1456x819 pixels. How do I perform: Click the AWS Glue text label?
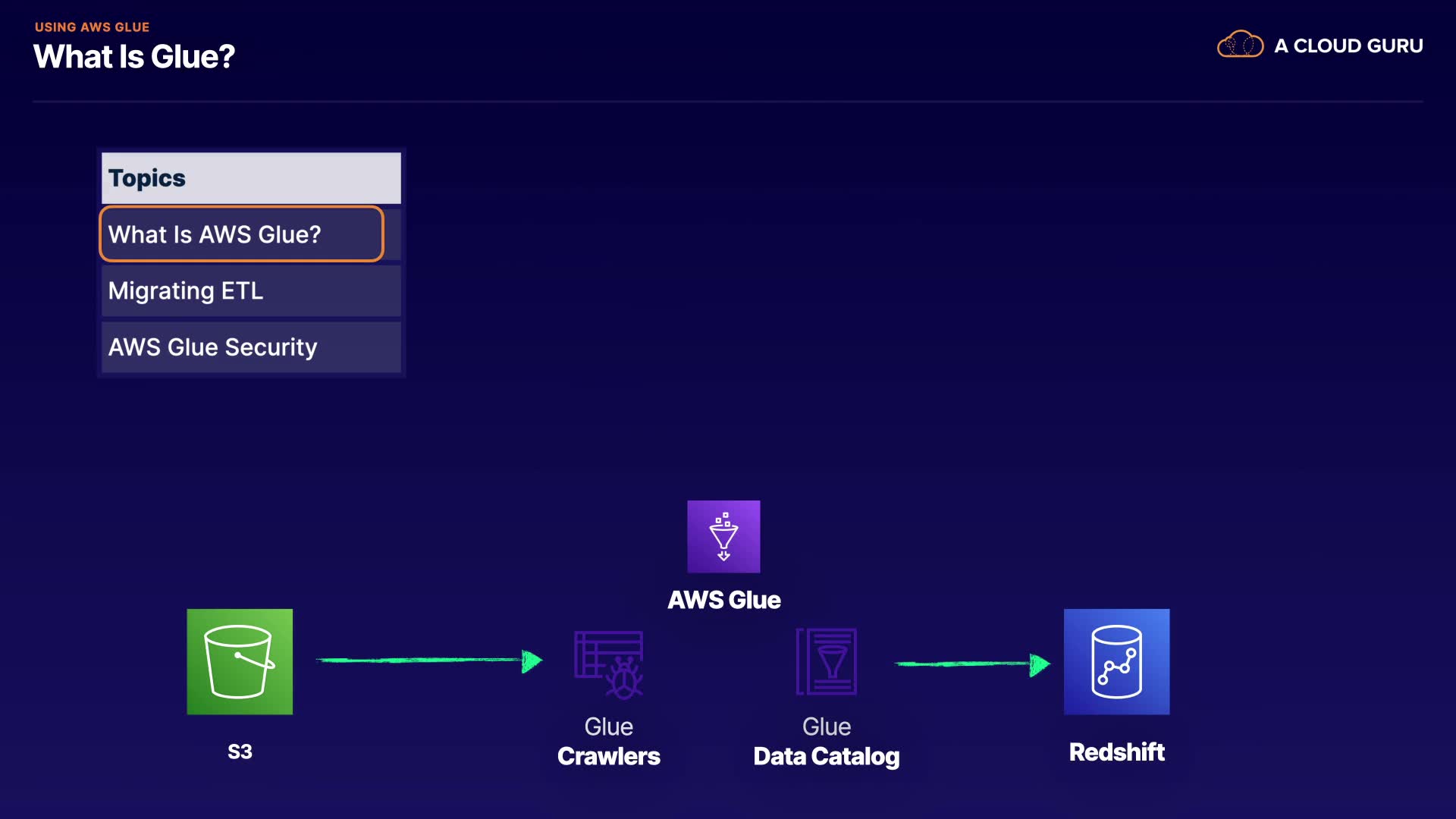click(723, 600)
